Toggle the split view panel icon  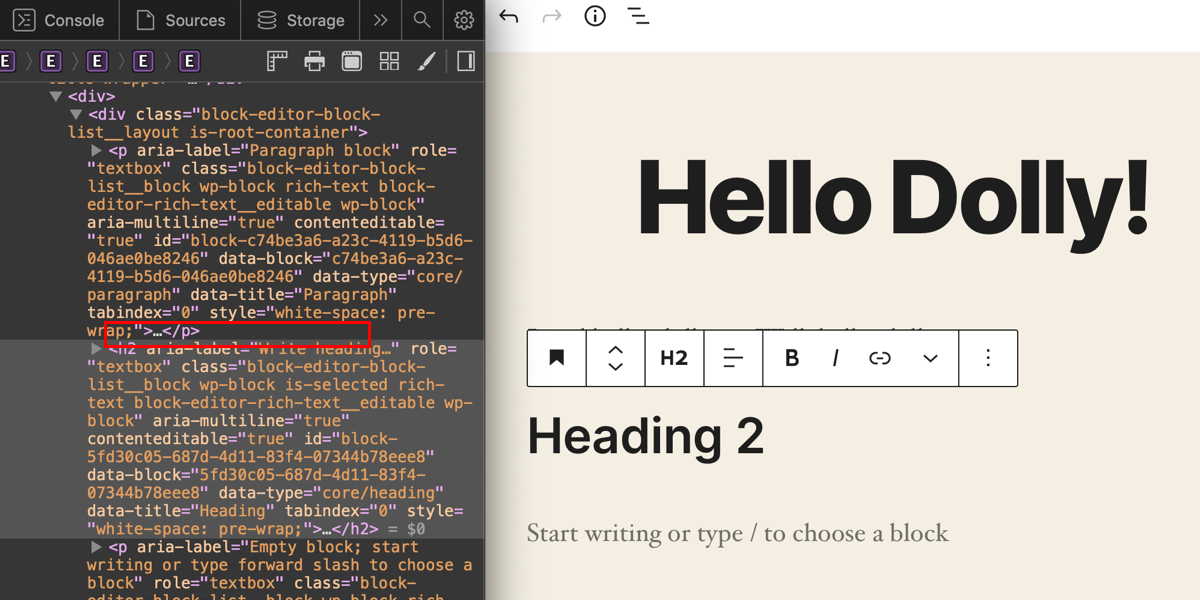click(x=464, y=61)
